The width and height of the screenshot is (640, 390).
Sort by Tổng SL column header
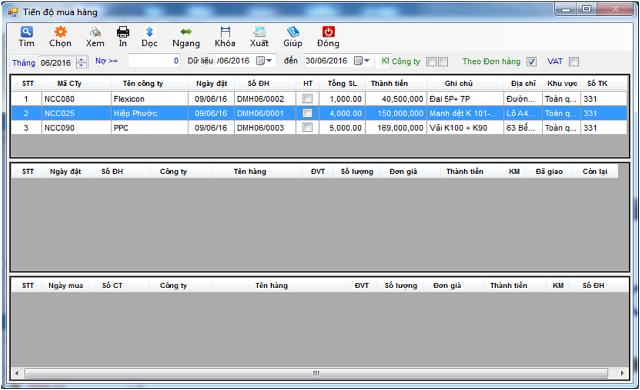coord(342,84)
